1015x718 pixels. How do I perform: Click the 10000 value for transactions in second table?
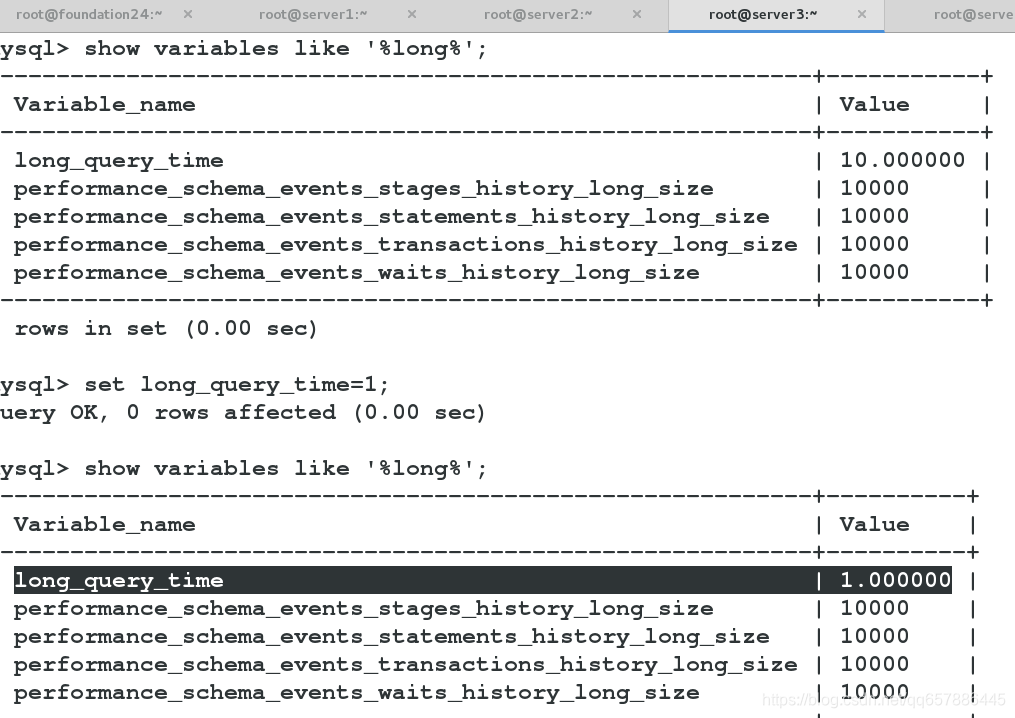(875, 664)
